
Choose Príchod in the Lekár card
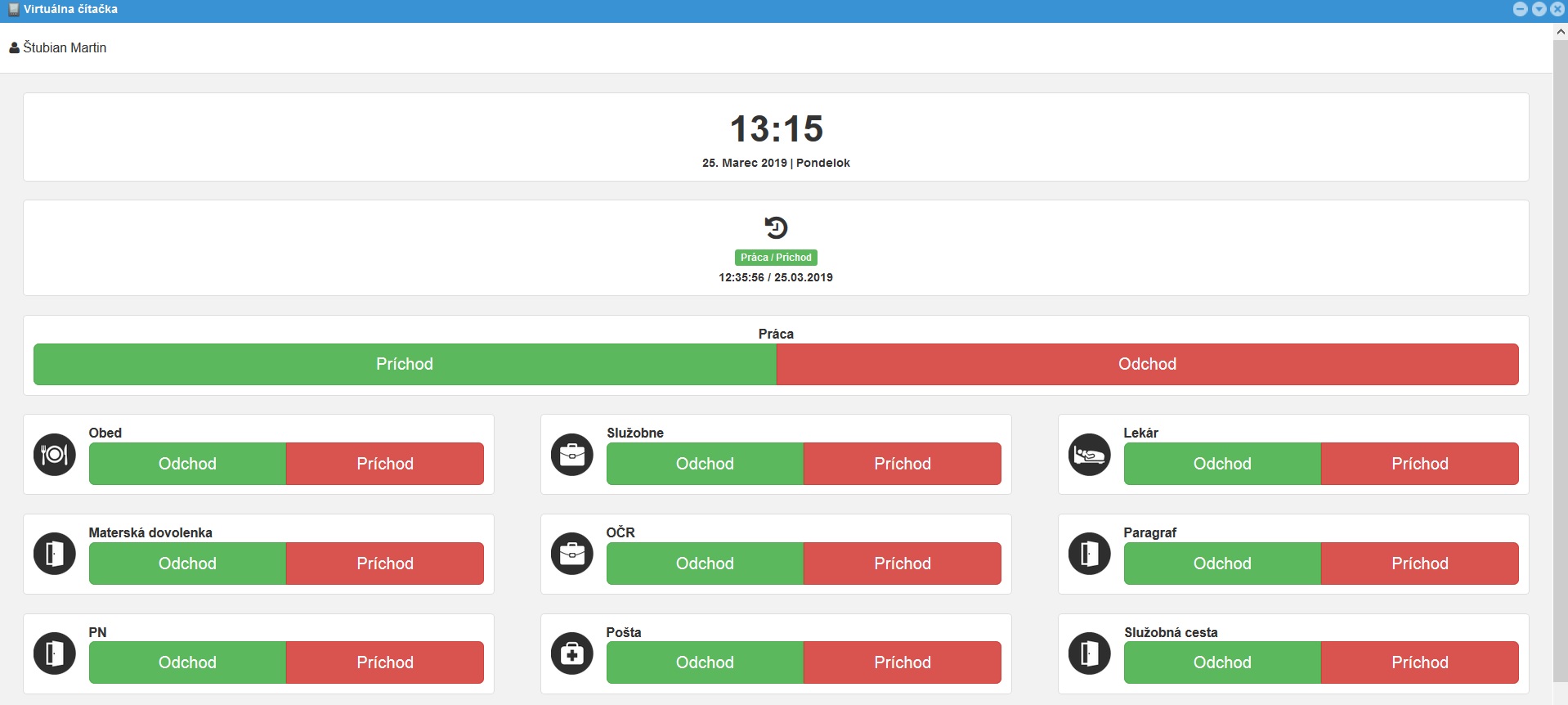point(1420,464)
